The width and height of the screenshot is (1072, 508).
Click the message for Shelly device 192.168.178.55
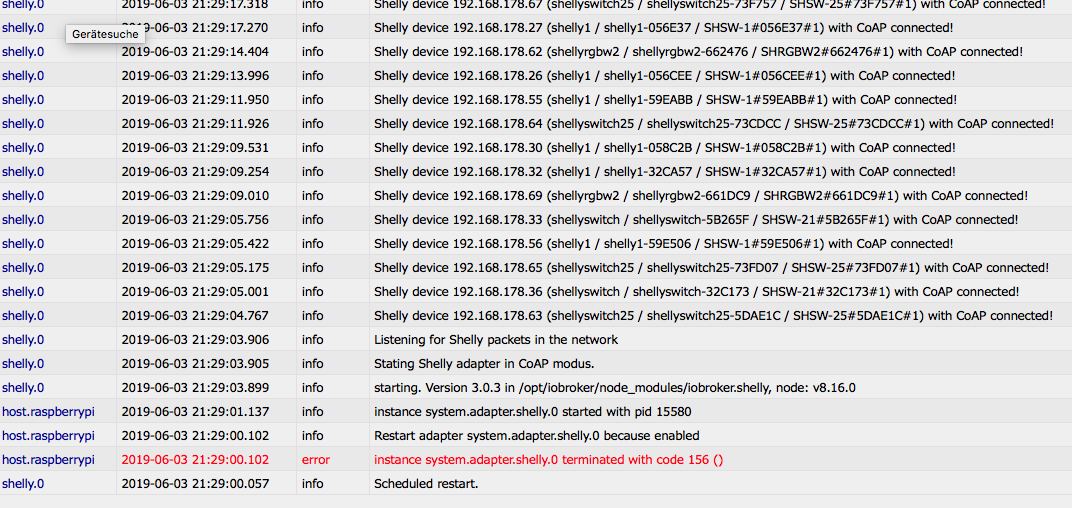(x=665, y=100)
